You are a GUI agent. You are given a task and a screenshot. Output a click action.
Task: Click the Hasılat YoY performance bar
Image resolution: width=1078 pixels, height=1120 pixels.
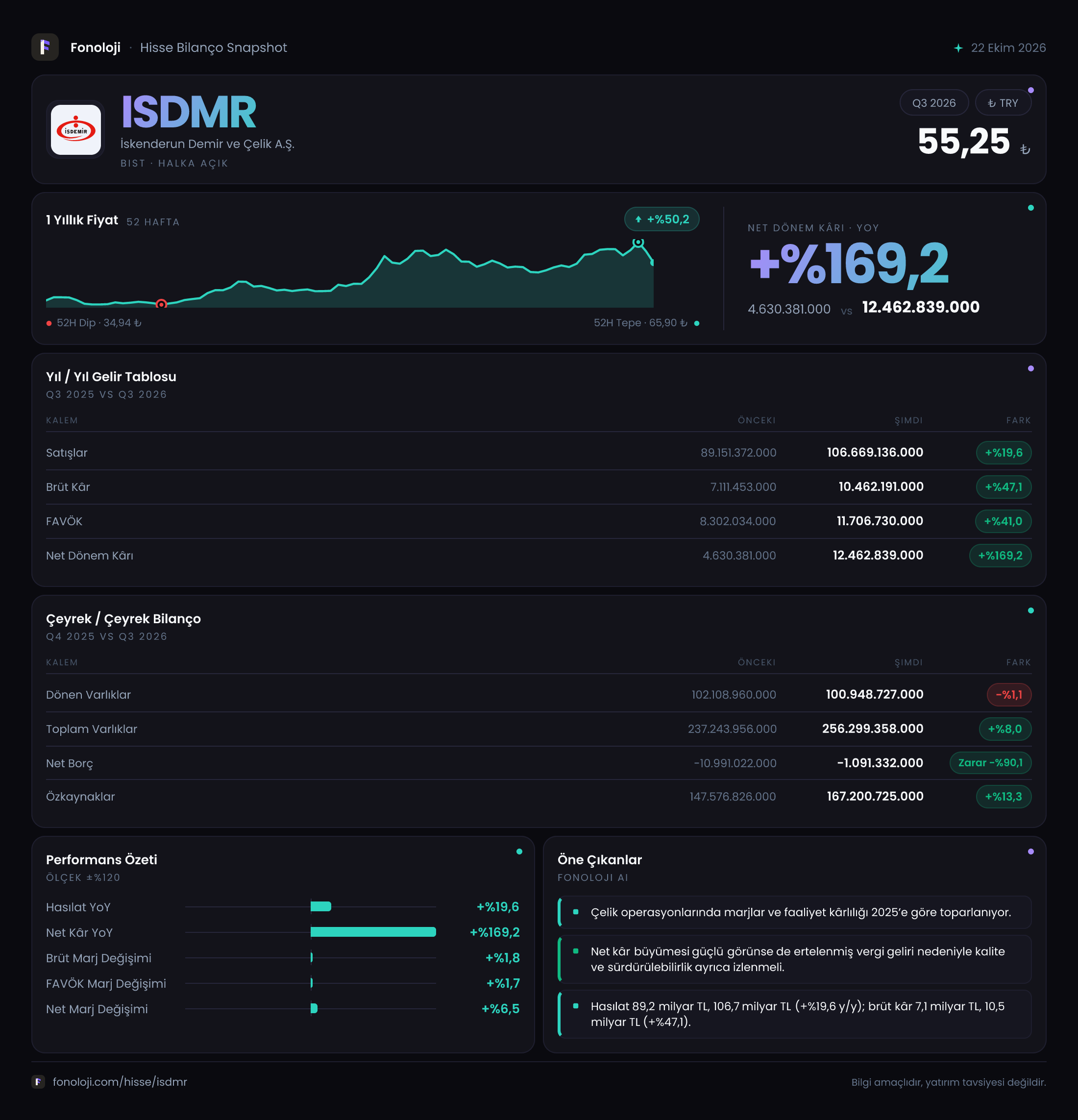[x=320, y=906]
